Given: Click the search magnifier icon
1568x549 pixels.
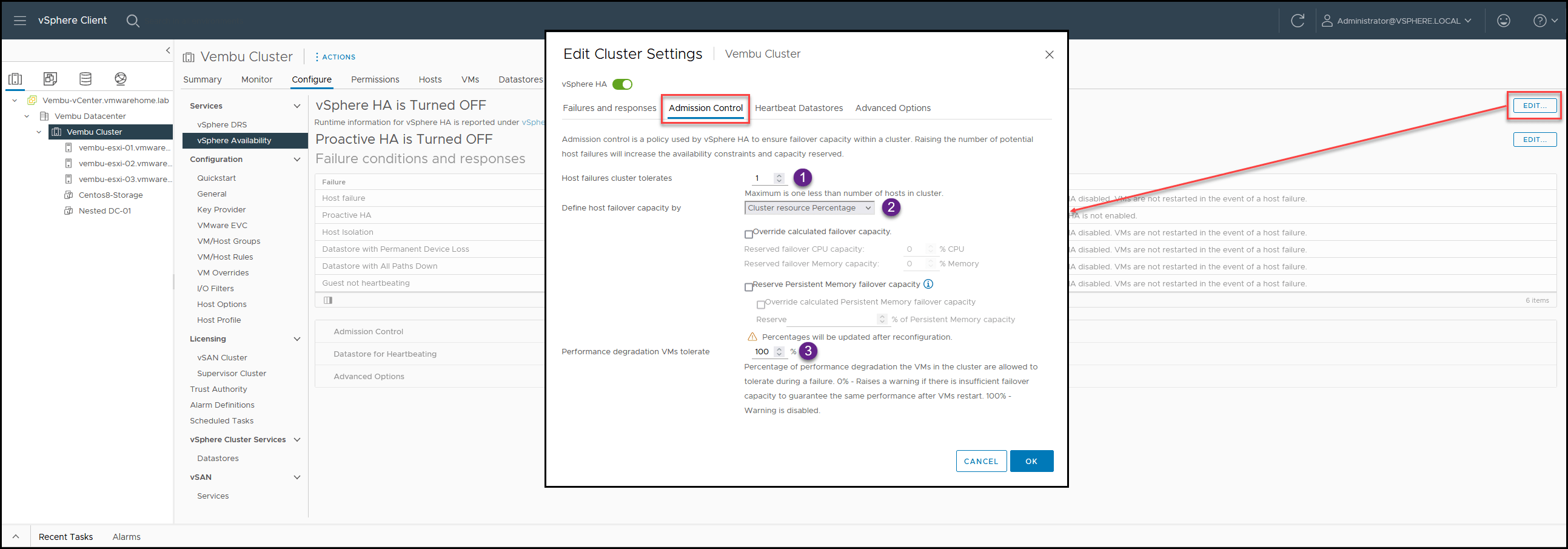Looking at the screenshot, I should [x=133, y=21].
